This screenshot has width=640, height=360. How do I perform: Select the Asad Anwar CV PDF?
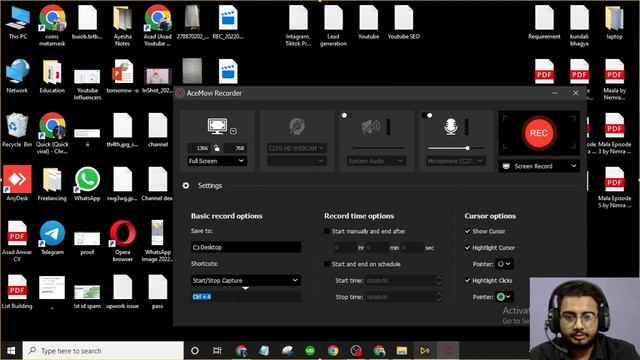tap(17, 241)
